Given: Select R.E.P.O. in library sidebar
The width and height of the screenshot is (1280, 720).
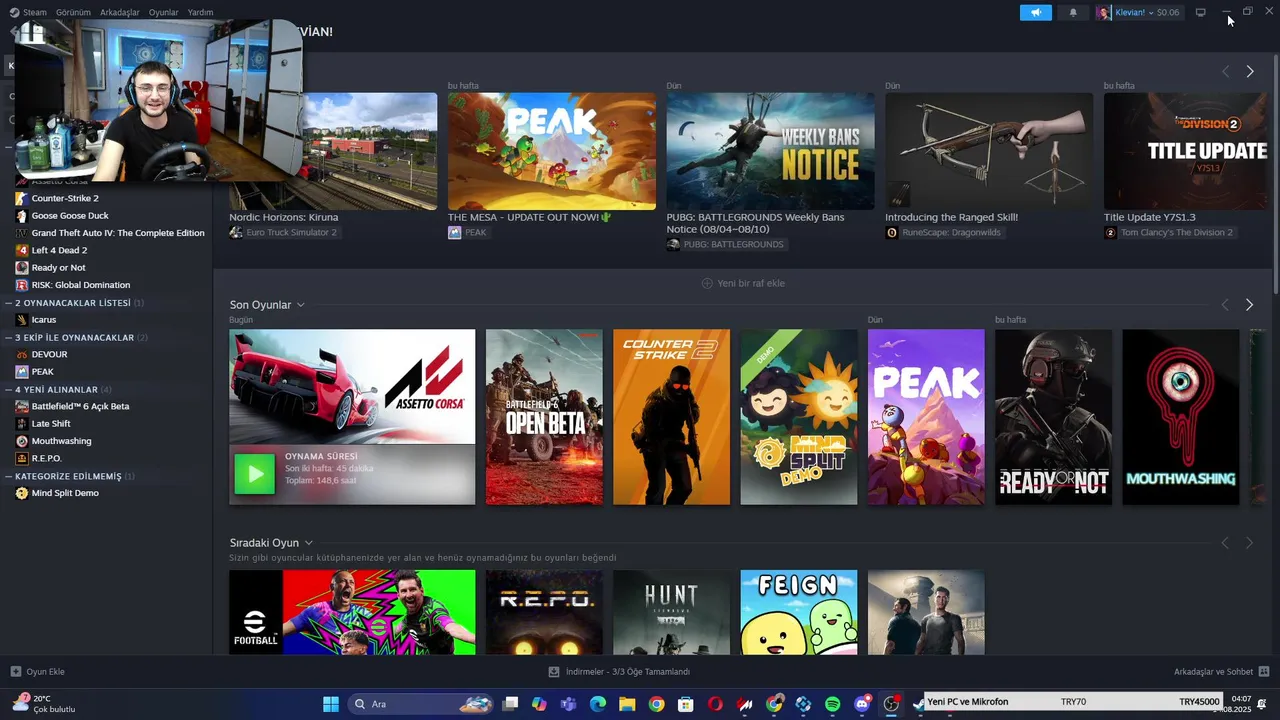Looking at the screenshot, I should pyautogui.click(x=46, y=459).
